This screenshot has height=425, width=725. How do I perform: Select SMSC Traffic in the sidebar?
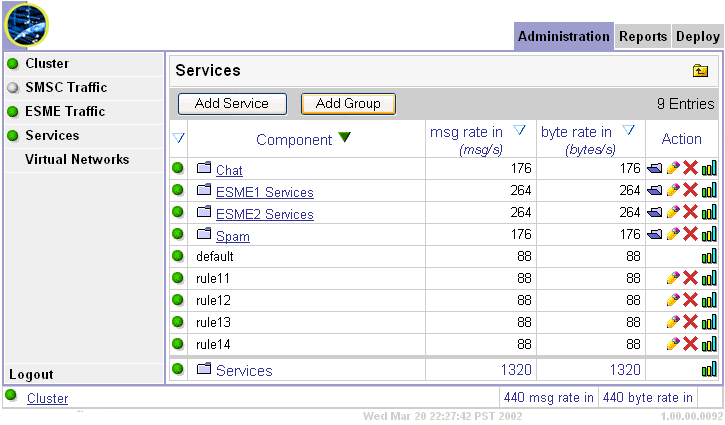tap(66, 88)
